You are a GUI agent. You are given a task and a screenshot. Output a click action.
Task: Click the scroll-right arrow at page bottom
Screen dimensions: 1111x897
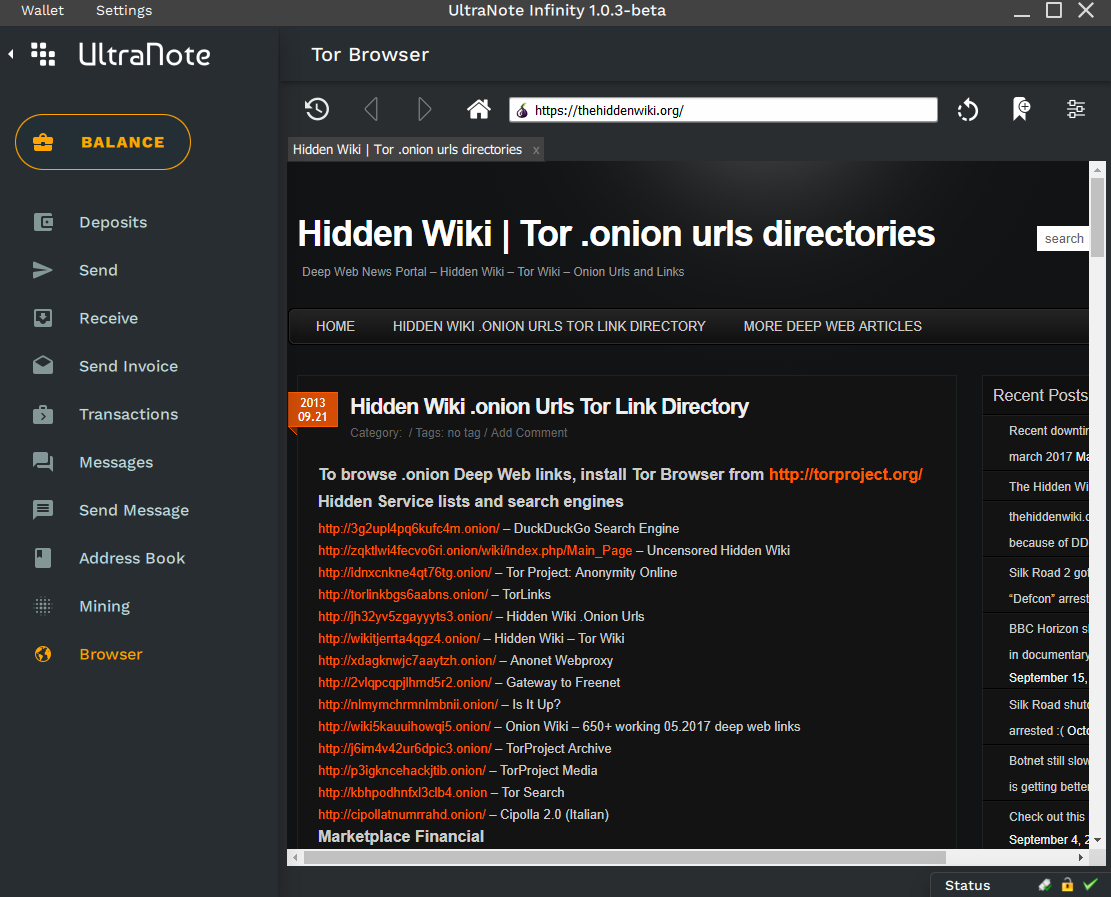(x=1081, y=857)
